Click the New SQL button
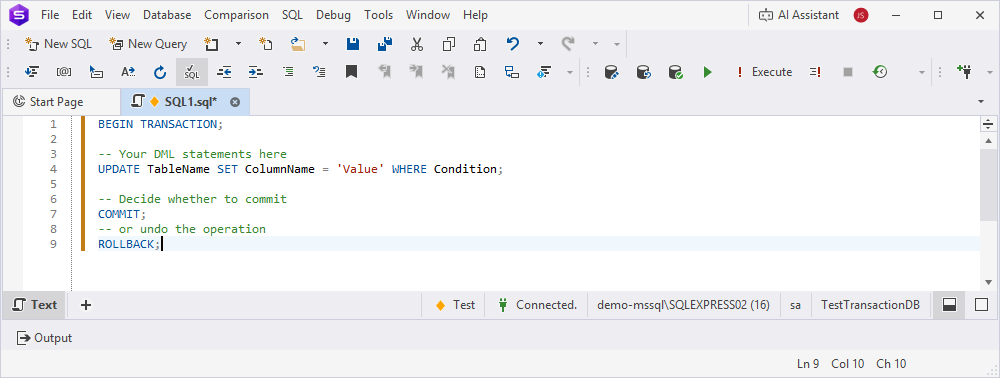The height and width of the screenshot is (378, 1000). [x=58, y=44]
